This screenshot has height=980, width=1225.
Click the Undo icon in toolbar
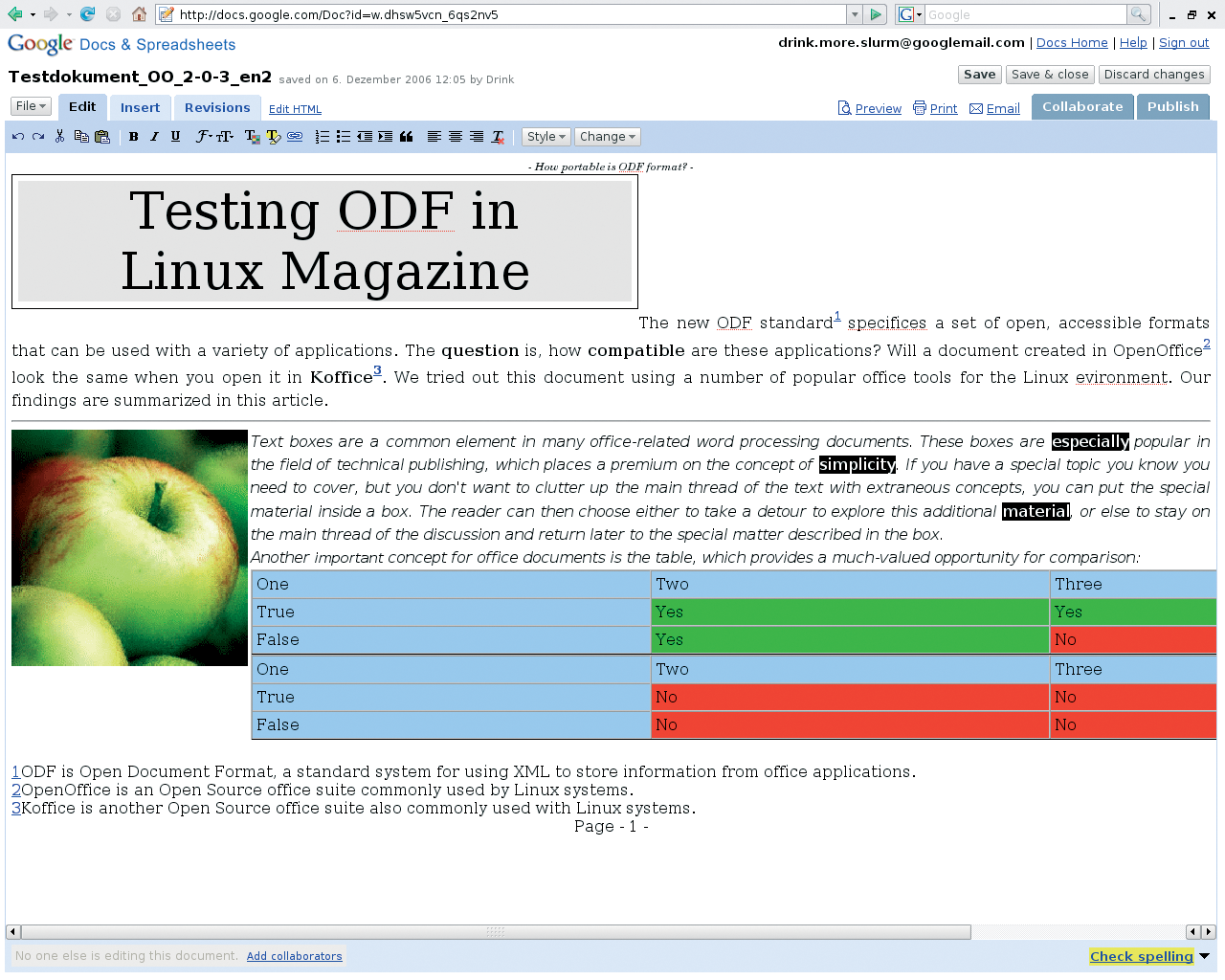click(18, 137)
